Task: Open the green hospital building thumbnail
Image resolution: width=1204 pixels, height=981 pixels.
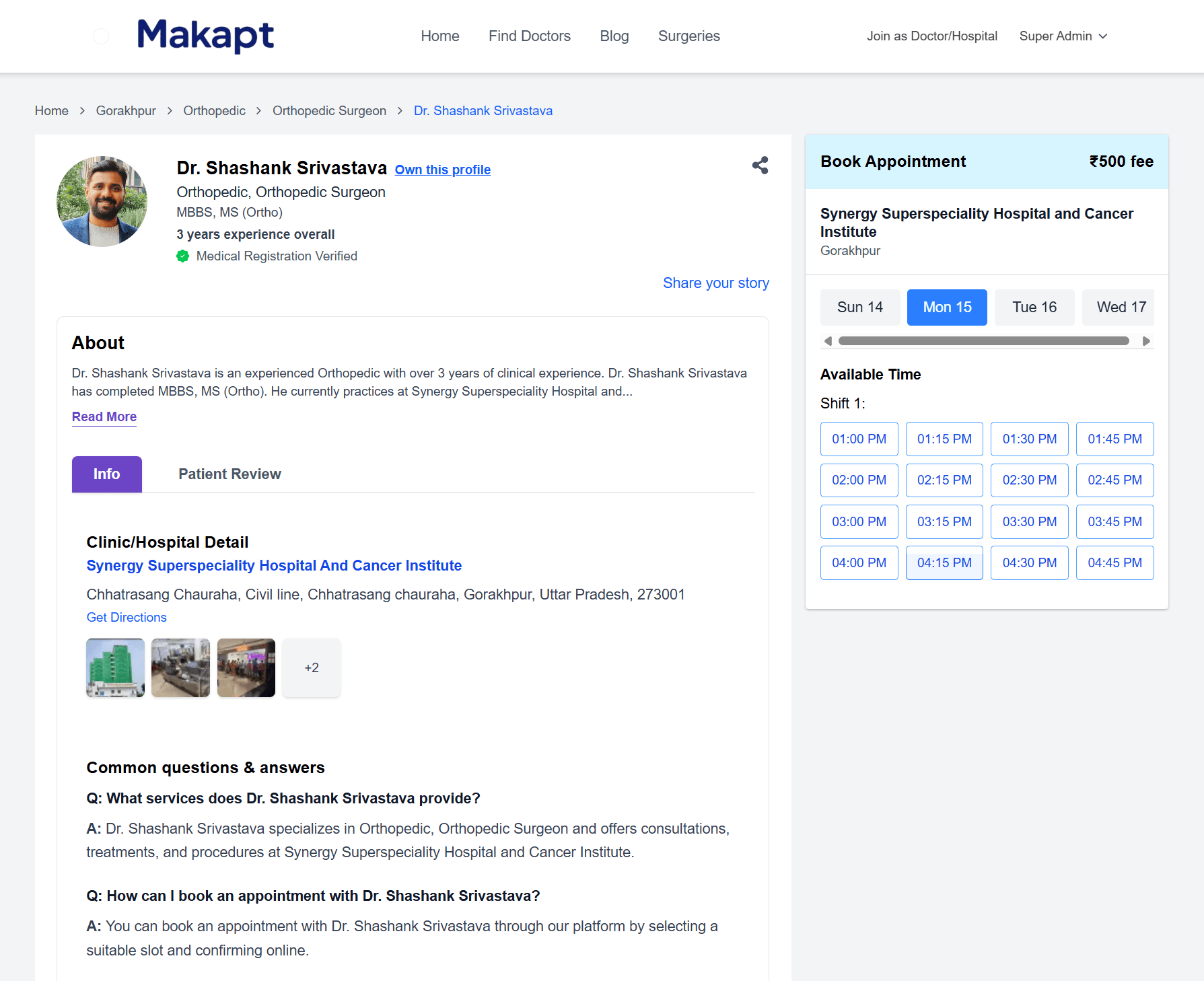Action: (x=114, y=667)
